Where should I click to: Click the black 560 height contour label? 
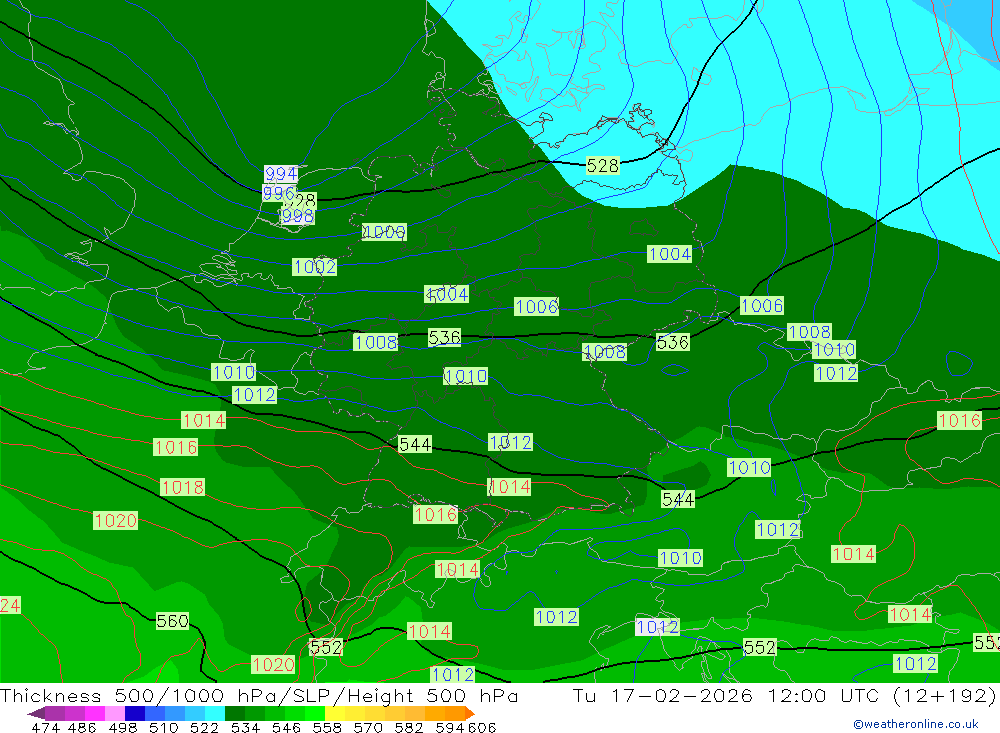click(x=172, y=621)
